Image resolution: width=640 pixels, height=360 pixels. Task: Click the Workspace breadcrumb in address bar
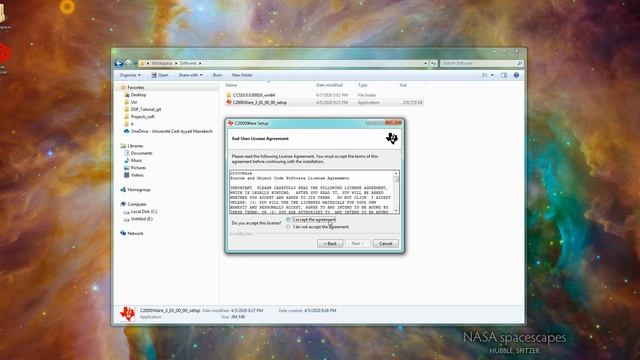click(x=162, y=63)
